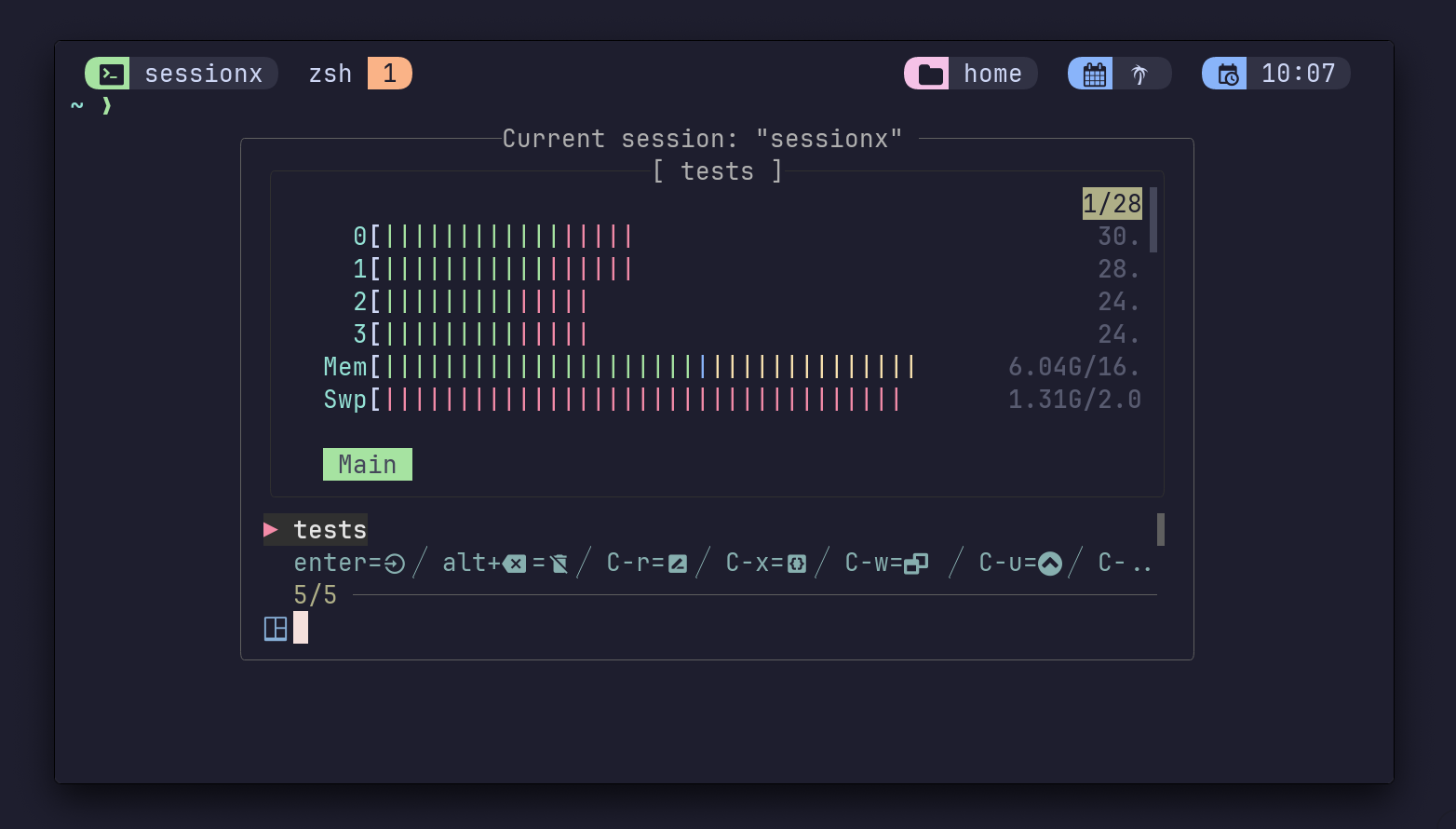Screen dimensions: 1456x829
Task: Click the sessionx session name label
Action: (x=203, y=74)
